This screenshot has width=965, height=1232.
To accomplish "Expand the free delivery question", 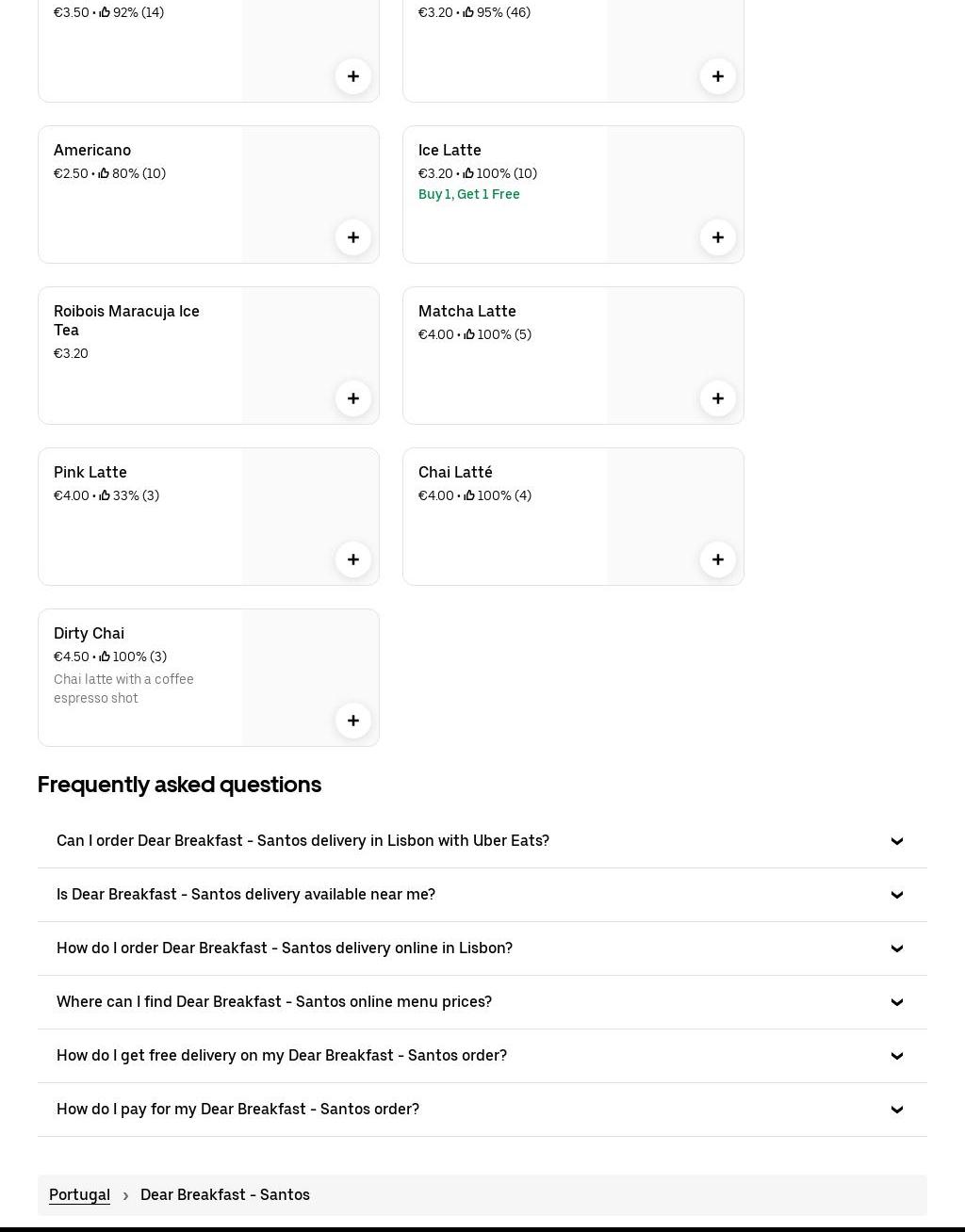I will click(482, 1056).
